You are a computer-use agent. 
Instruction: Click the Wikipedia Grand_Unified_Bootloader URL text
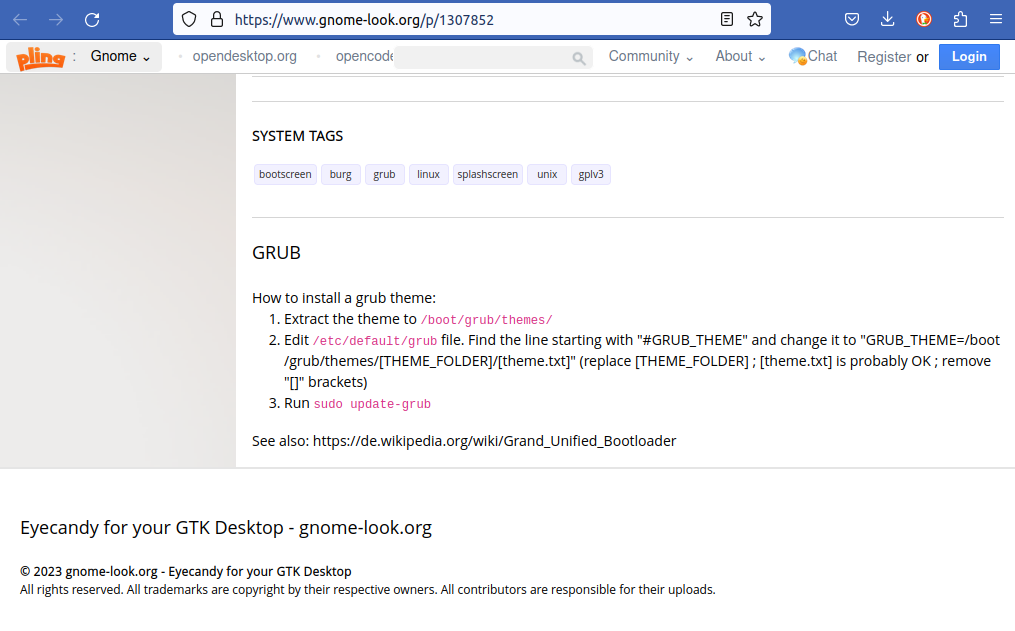[x=495, y=441]
